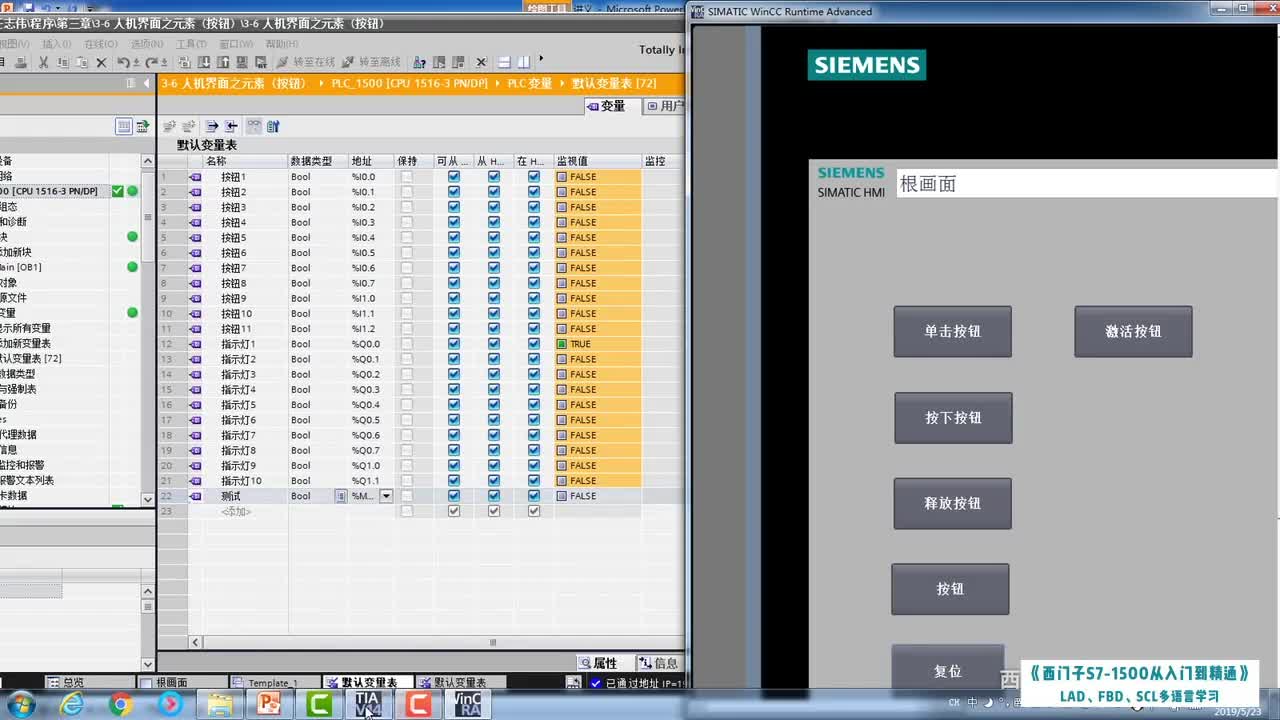The height and width of the screenshot is (720, 1280).
Task: Click the Export tags arrow icon
Action: coord(211,126)
